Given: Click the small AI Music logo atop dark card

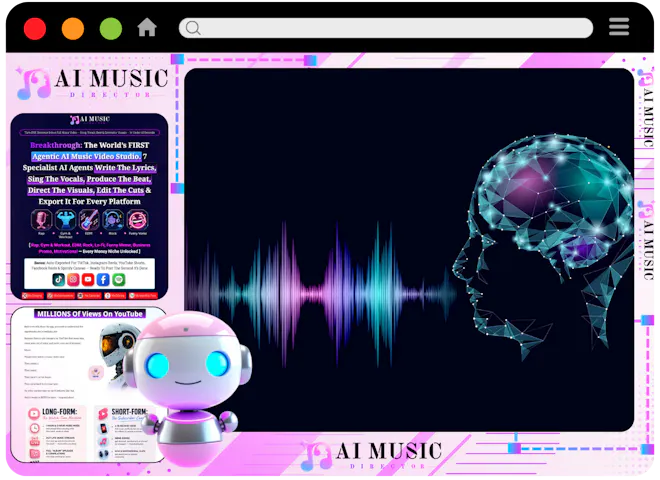Looking at the screenshot, I should click(90, 120).
